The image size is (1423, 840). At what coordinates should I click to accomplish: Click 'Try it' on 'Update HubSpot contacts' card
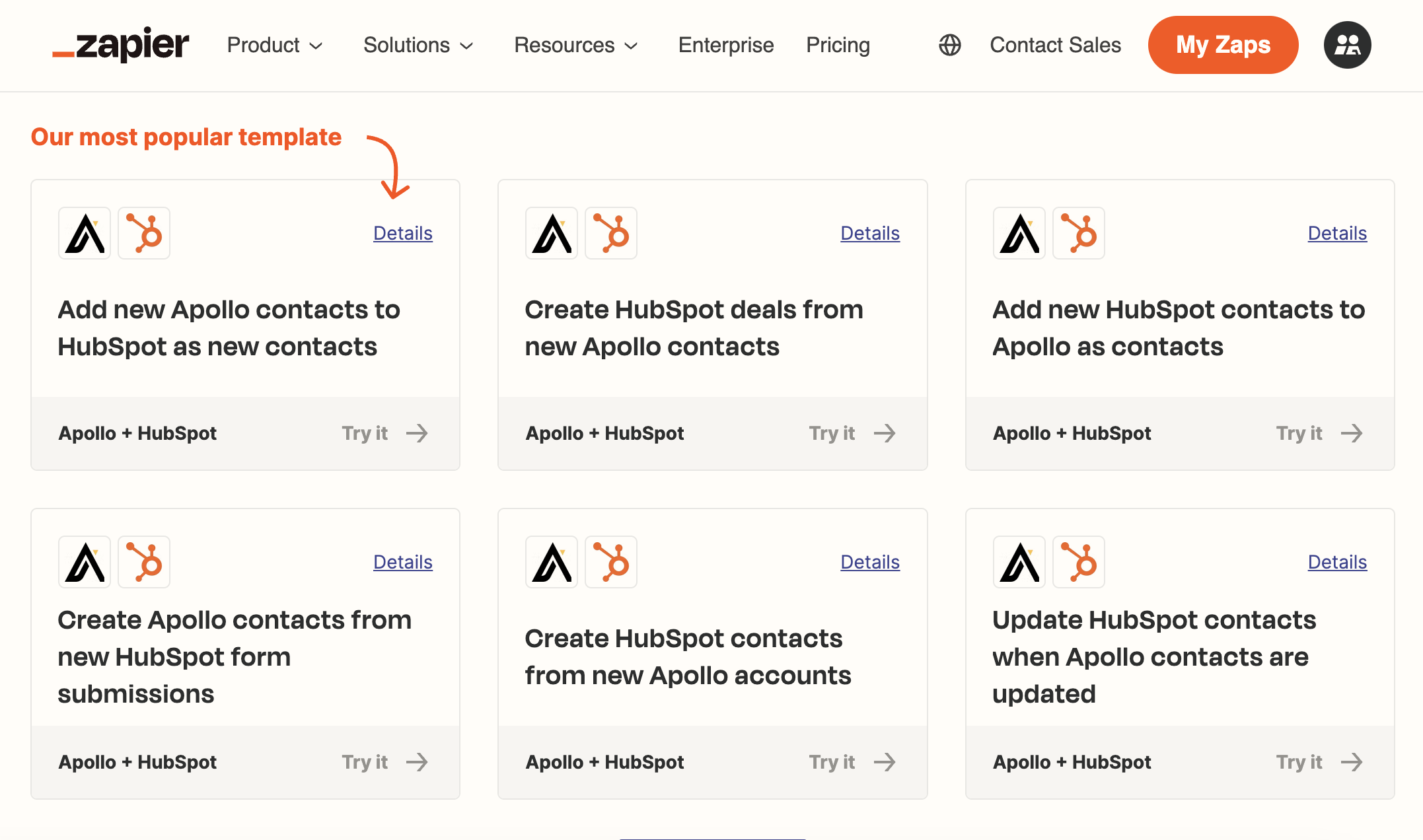point(1299,762)
